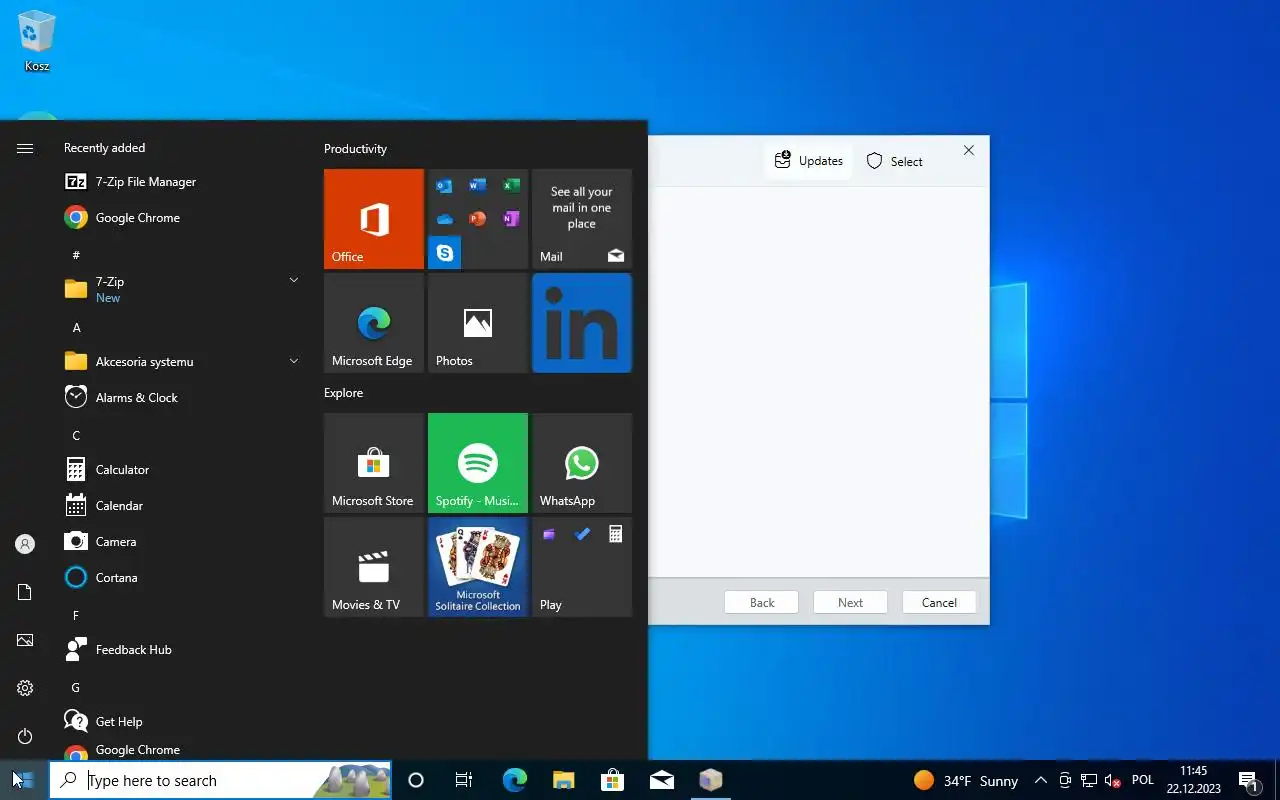The height and width of the screenshot is (800, 1280).
Task: Jump to letter A in app list
Action: pyautogui.click(x=76, y=328)
